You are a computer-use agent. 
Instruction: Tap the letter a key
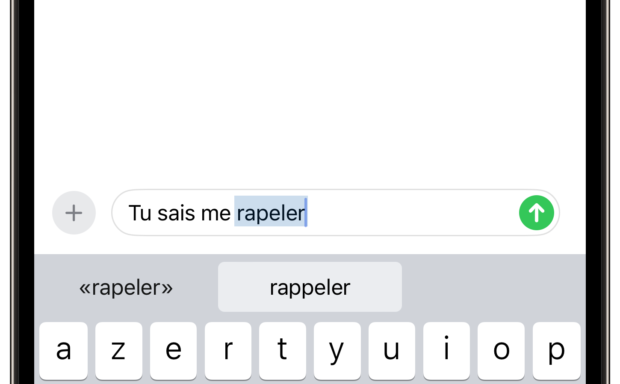[x=64, y=351]
